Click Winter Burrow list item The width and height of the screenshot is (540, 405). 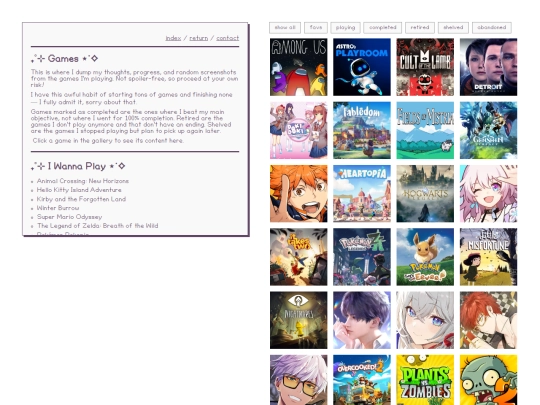(x=58, y=208)
